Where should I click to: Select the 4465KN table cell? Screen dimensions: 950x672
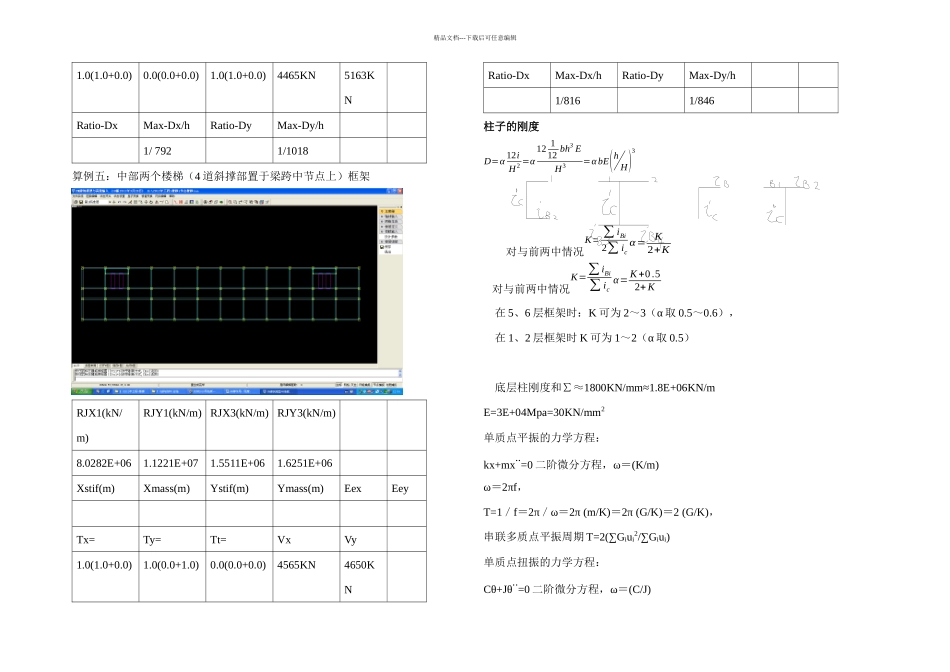click(x=306, y=87)
